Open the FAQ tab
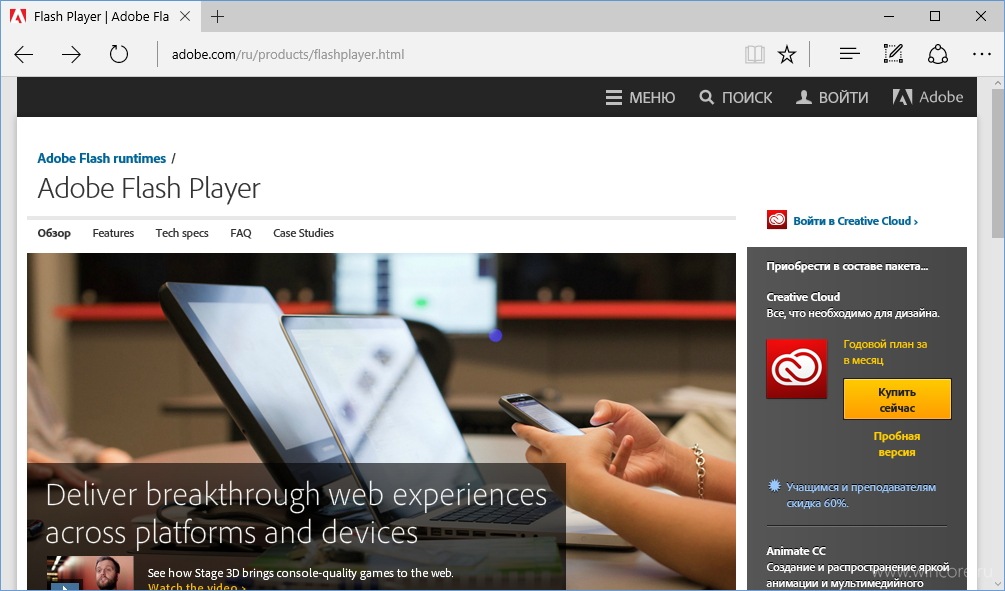Image resolution: width=1005 pixels, height=591 pixels. tap(240, 233)
